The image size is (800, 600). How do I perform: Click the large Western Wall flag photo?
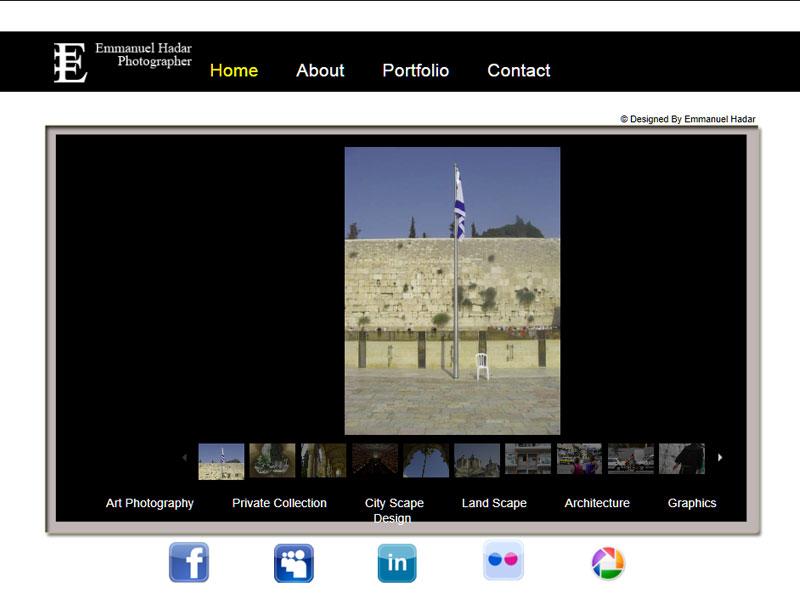tap(452, 291)
